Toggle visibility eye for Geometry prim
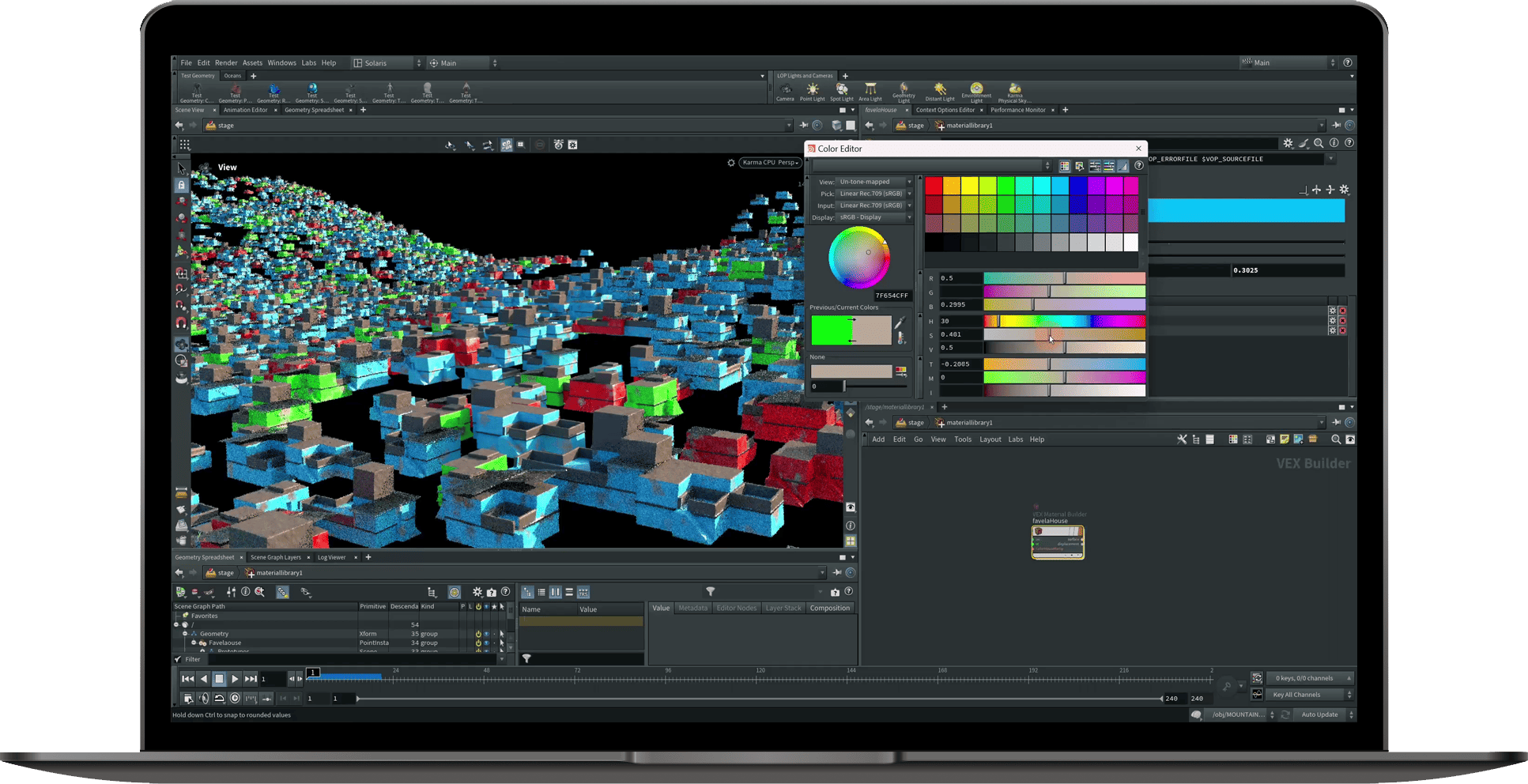Image resolution: width=1528 pixels, height=784 pixels. tap(486, 634)
